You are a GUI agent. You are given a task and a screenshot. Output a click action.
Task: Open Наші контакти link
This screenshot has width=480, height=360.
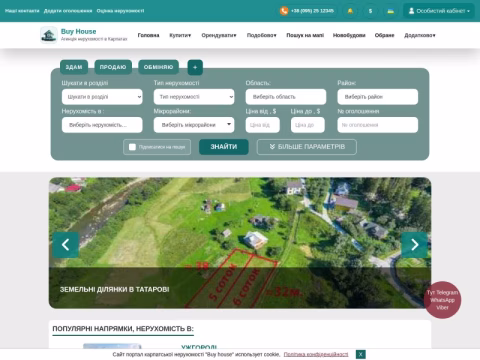click(22, 11)
